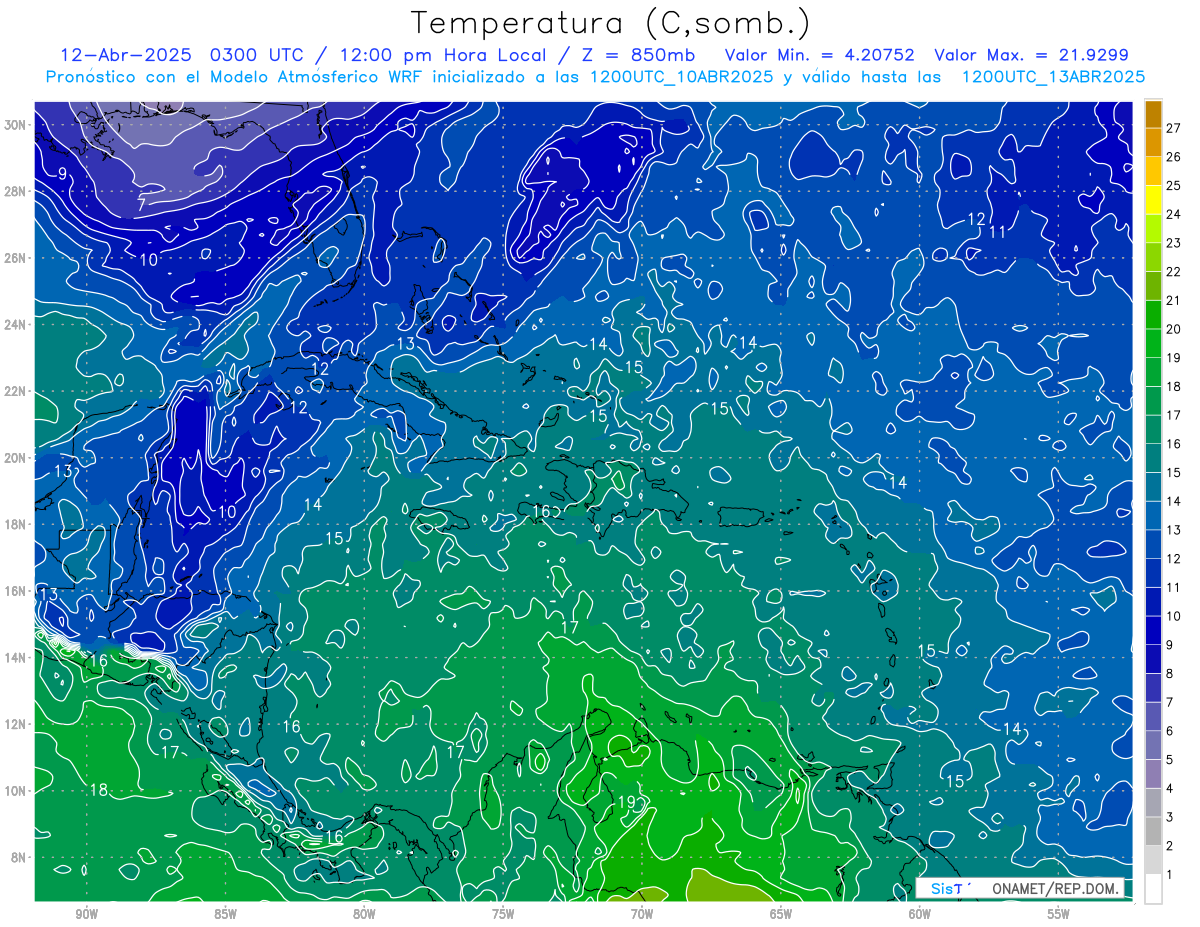
Task: Click the contour label "11" in northeast Atlantic
Action: click(997, 231)
